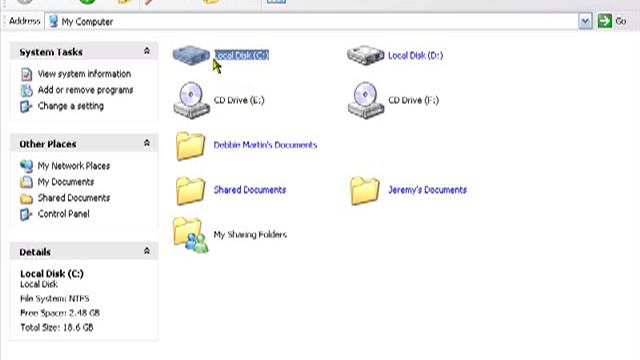The image size is (640, 360).
Task: Select the Local Disk (C:) drive icon
Action: coord(191,55)
